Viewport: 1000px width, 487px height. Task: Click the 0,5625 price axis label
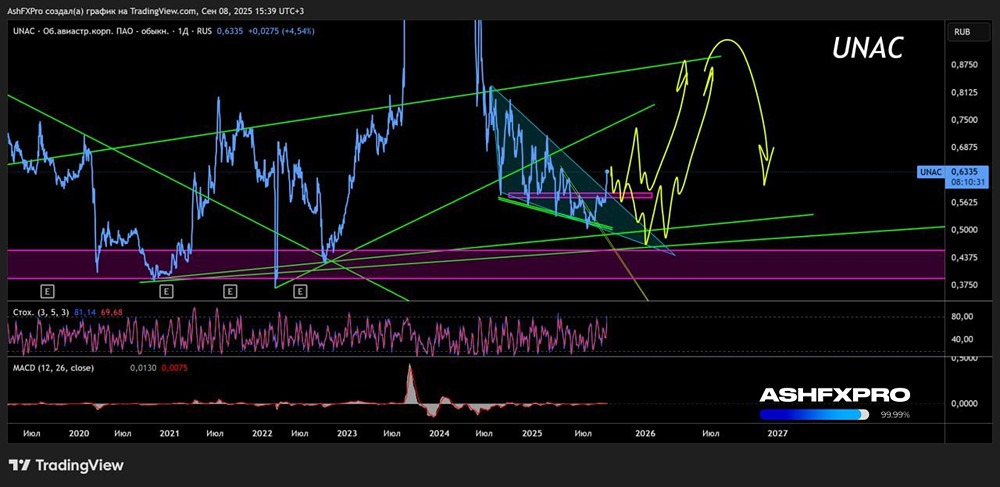963,203
